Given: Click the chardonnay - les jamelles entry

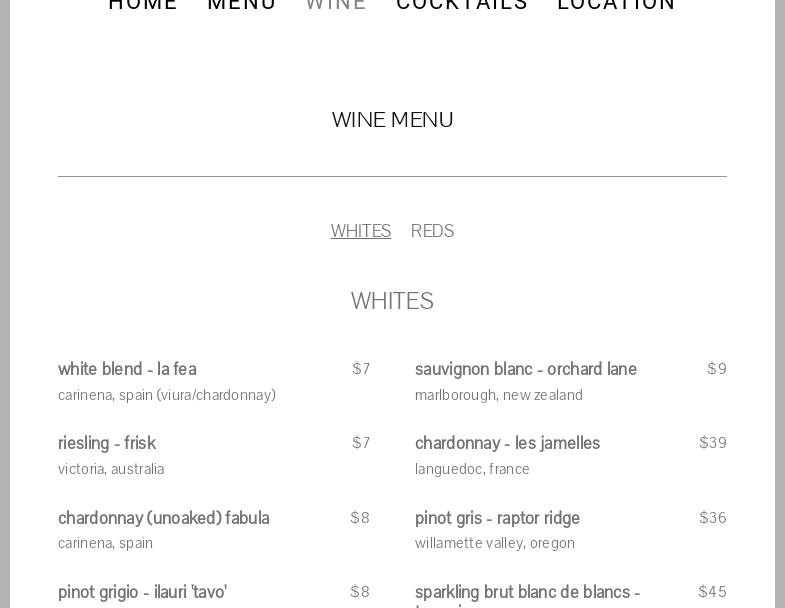Looking at the screenshot, I should [x=507, y=443].
